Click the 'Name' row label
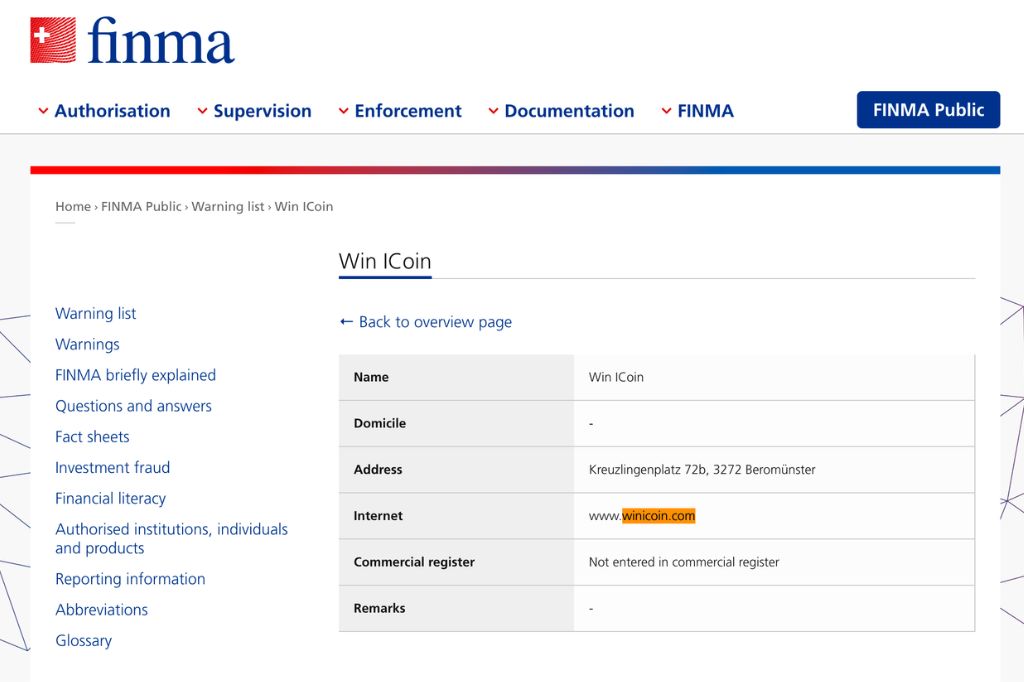The height and width of the screenshot is (682, 1024). pyautogui.click(x=371, y=377)
